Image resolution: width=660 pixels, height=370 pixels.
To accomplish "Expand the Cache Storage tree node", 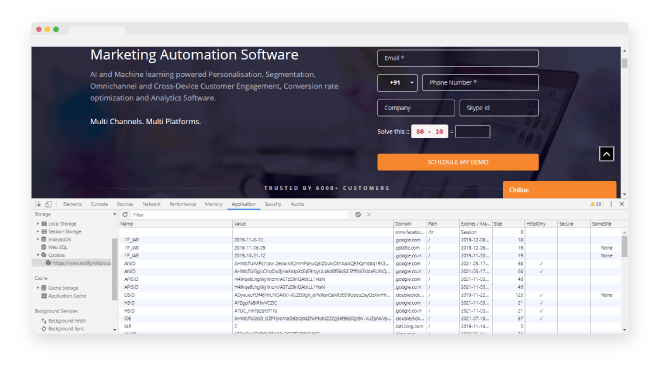I will (38, 288).
